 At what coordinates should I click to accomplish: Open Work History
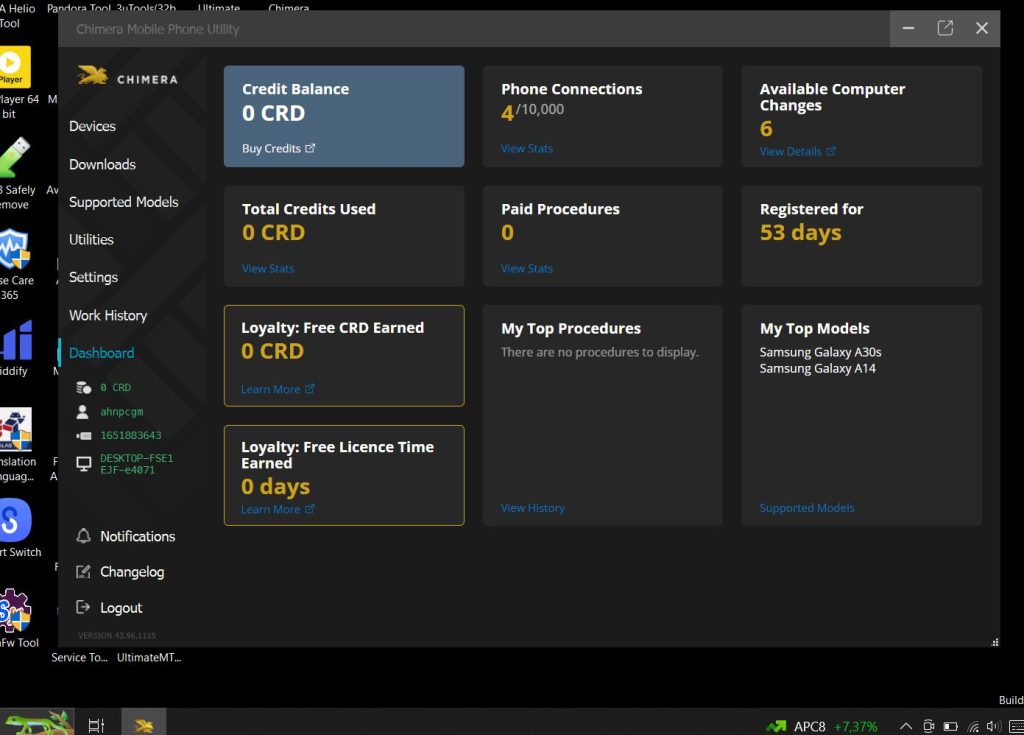pyautogui.click(x=108, y=316)
